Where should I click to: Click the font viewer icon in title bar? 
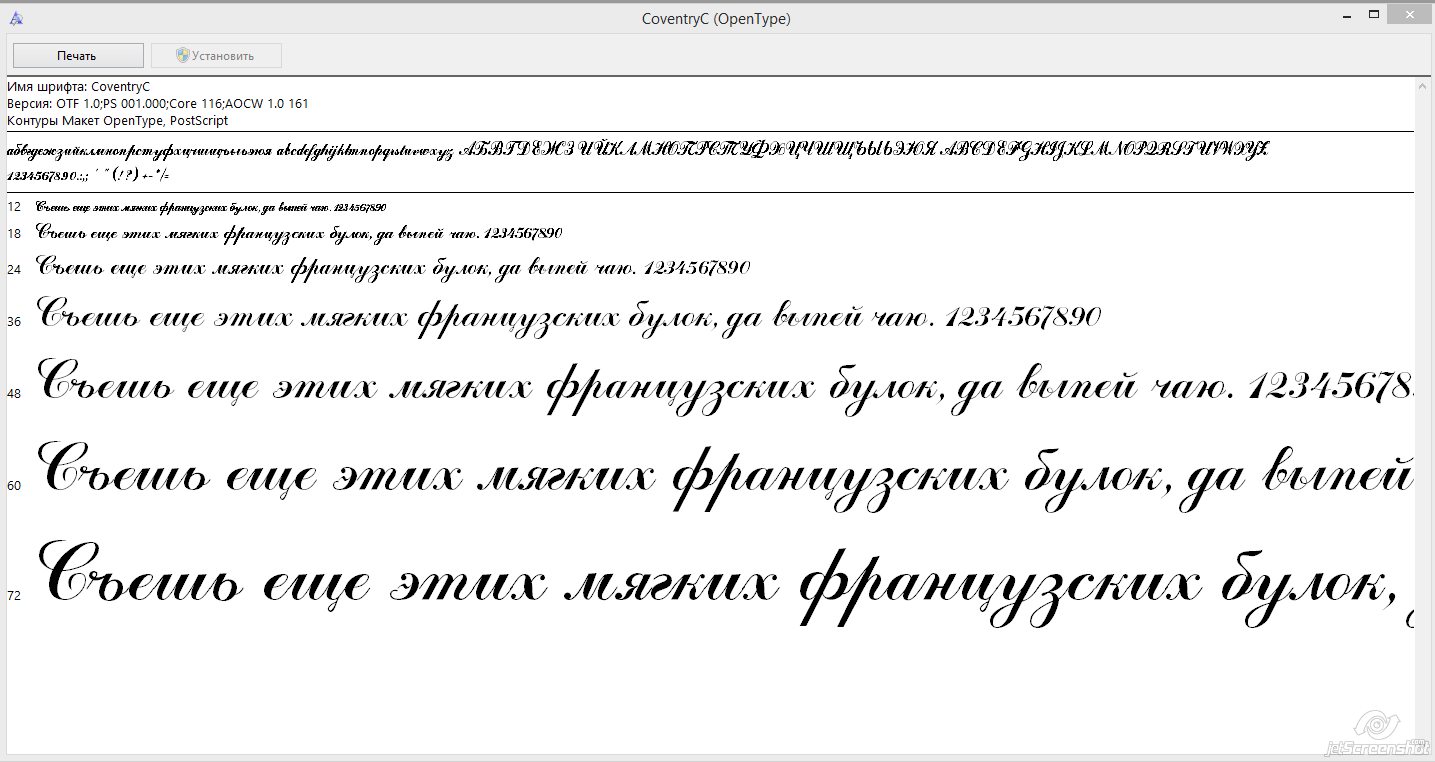[x=16, y=18]
